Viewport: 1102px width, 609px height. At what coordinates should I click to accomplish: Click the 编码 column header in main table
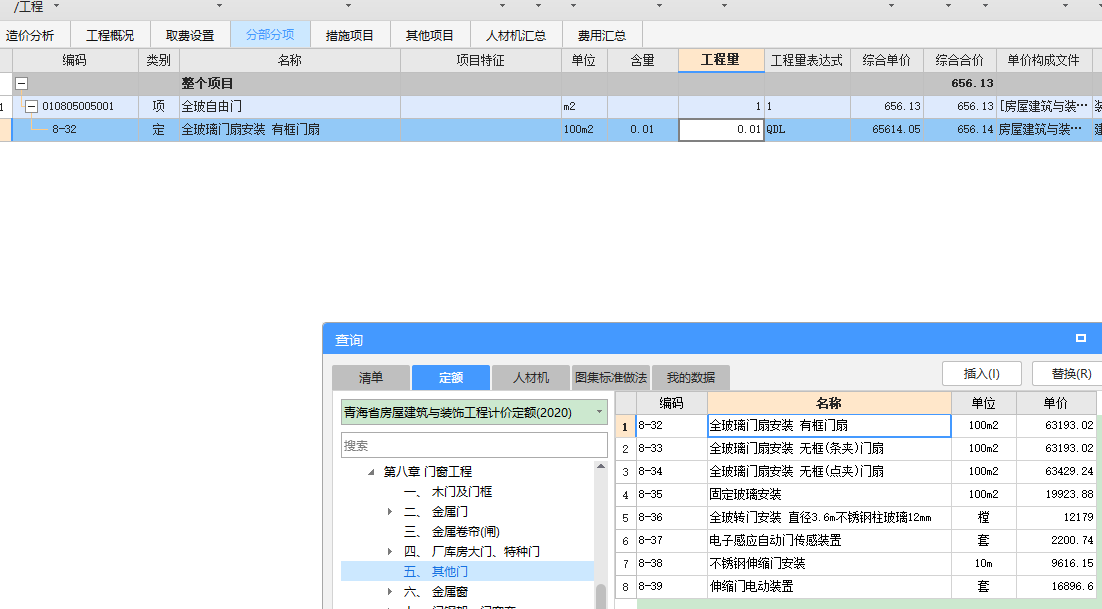pyautogui.click(x=75, y=60)
